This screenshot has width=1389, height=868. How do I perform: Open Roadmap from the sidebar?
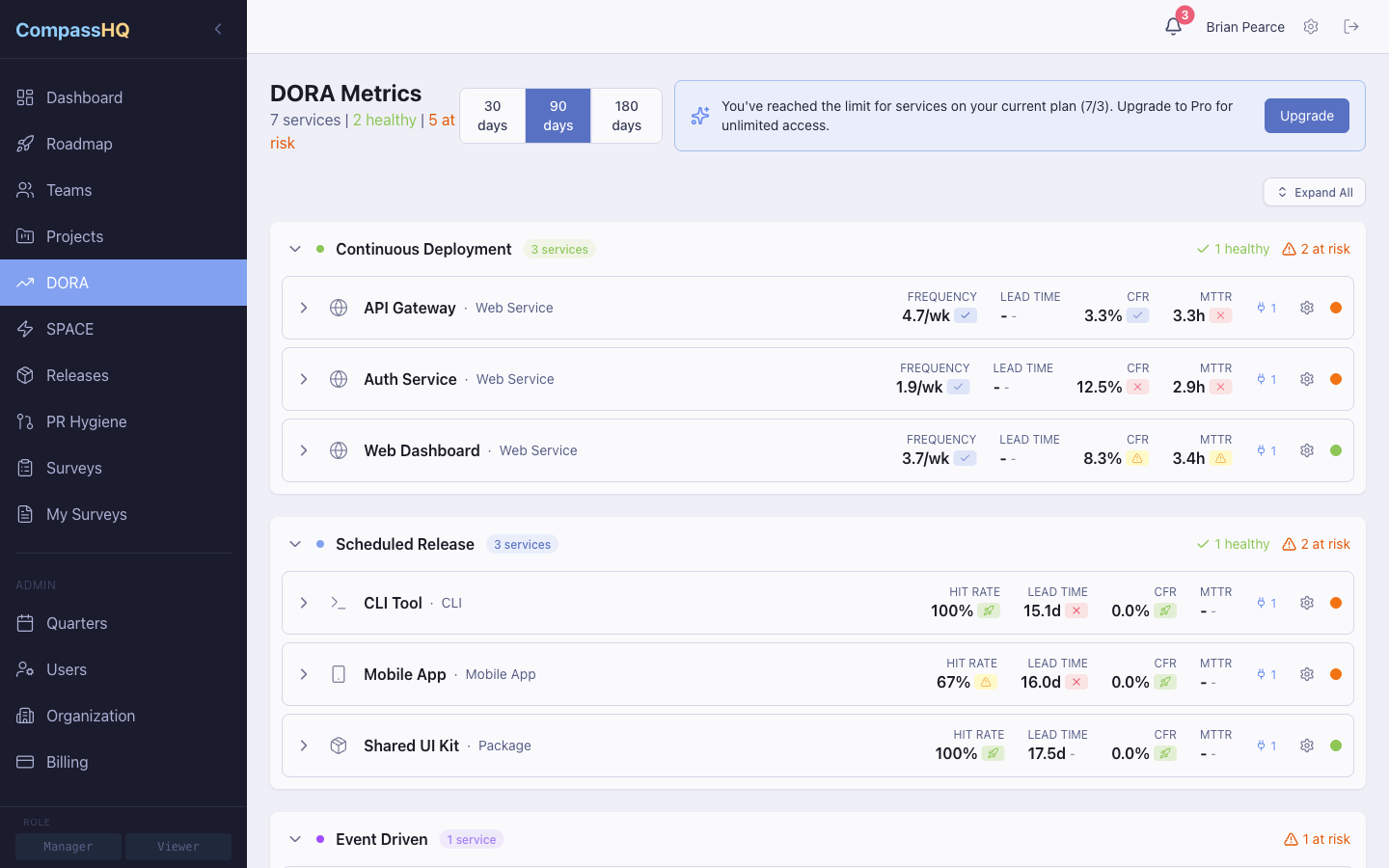(x=77, y=144)
